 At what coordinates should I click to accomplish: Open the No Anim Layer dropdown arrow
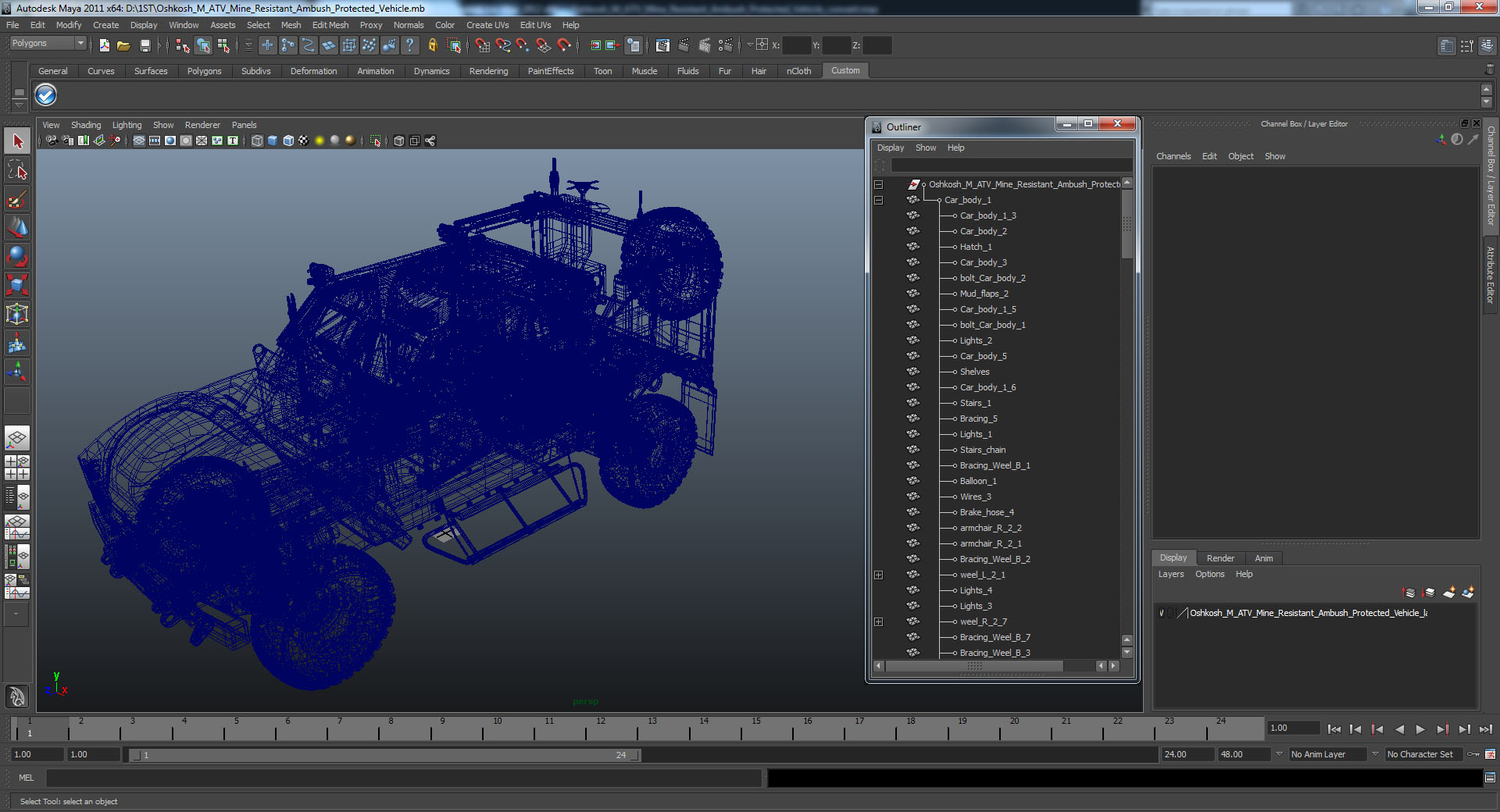1279,754
